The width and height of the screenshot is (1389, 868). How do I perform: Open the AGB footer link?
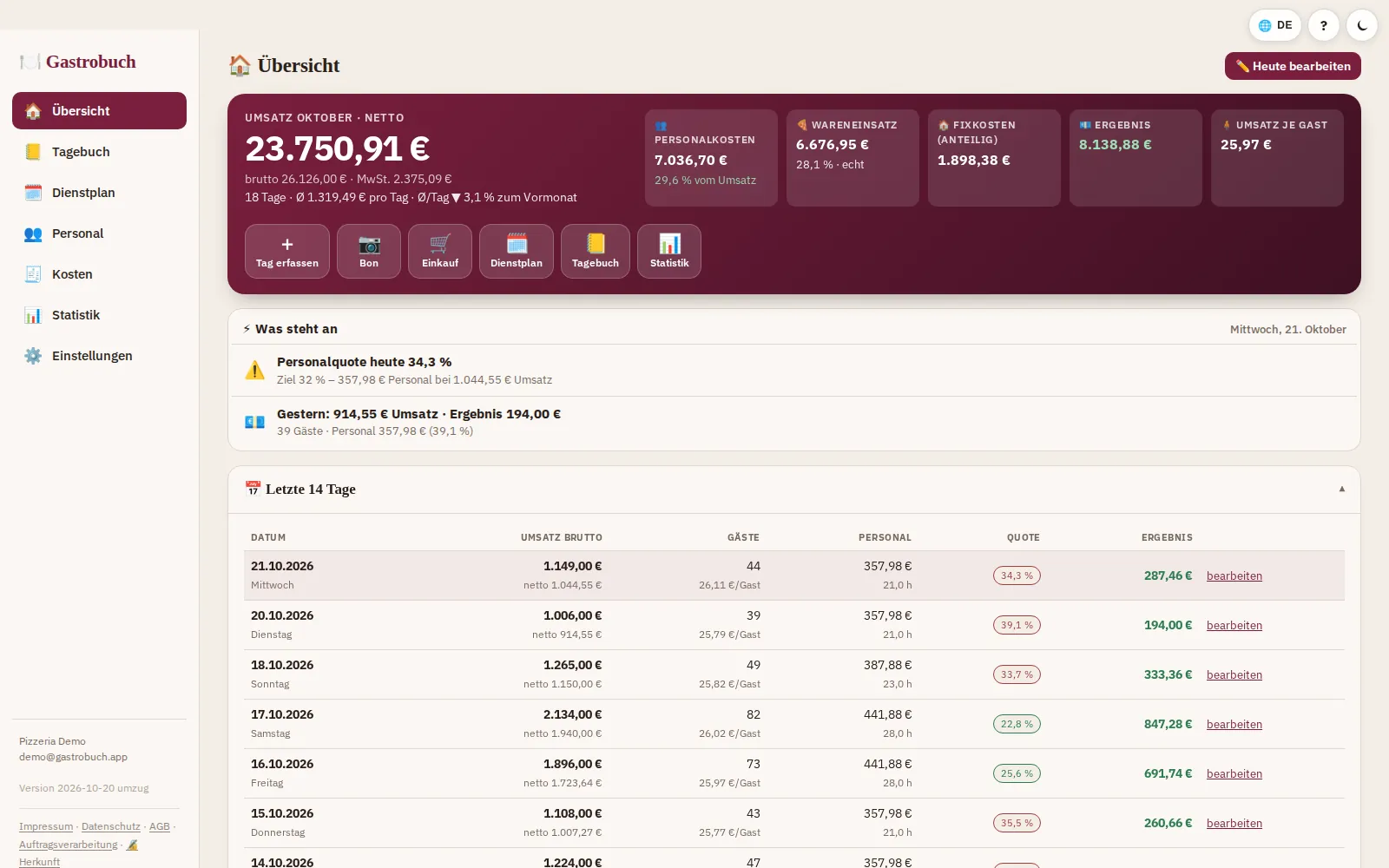160,826
